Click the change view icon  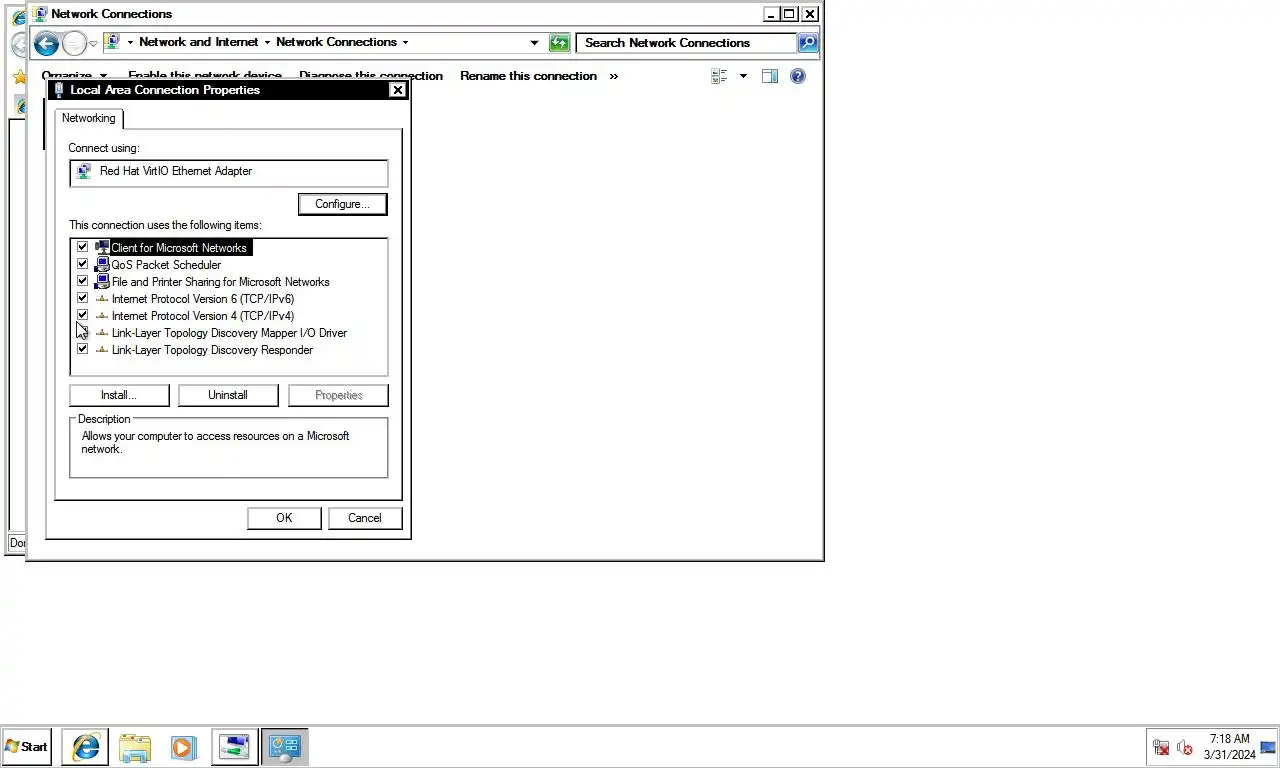point(719,76)
